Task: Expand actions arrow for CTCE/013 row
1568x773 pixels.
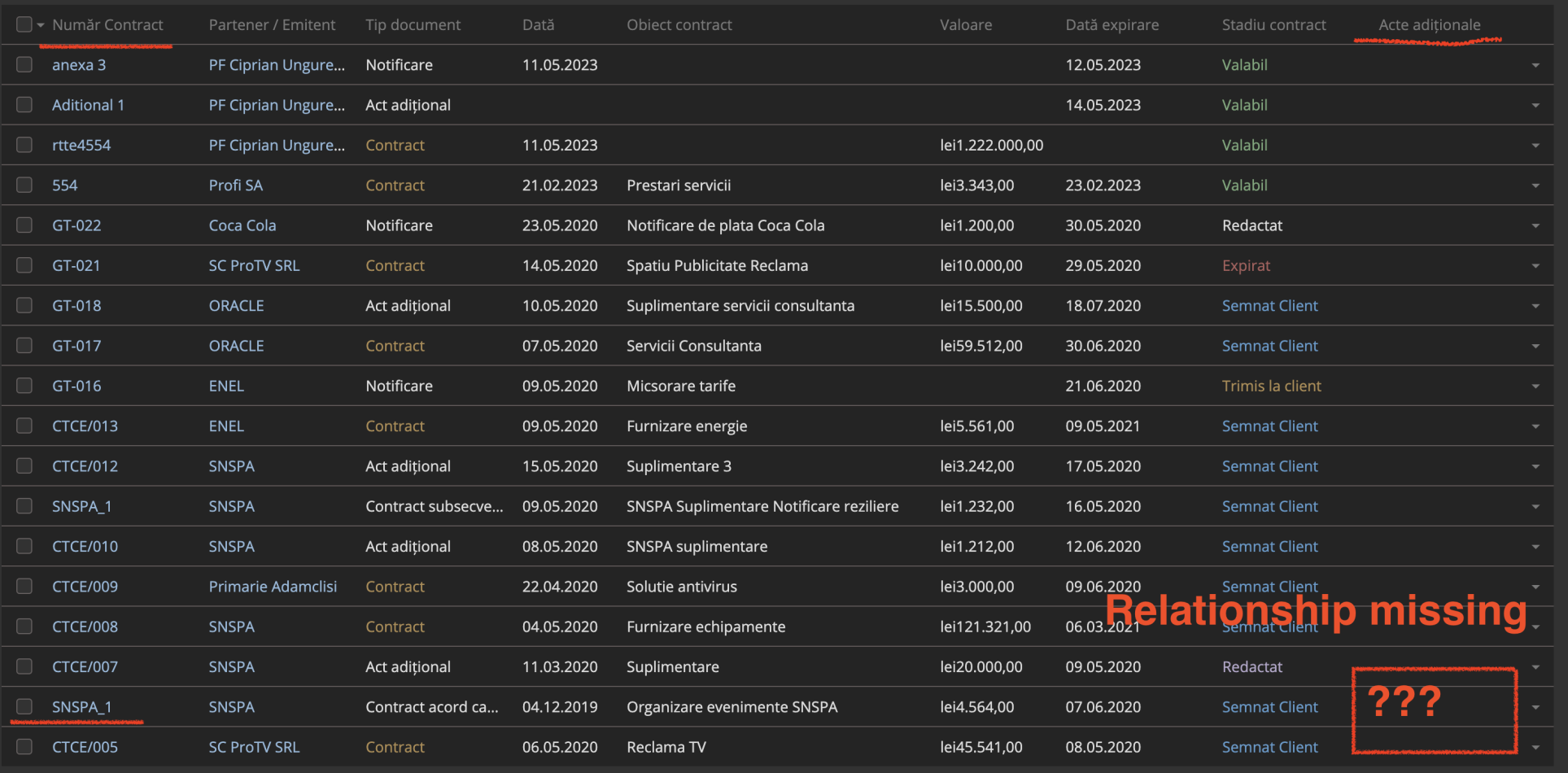Action: pyautogui.click(x=1535, y=426)
